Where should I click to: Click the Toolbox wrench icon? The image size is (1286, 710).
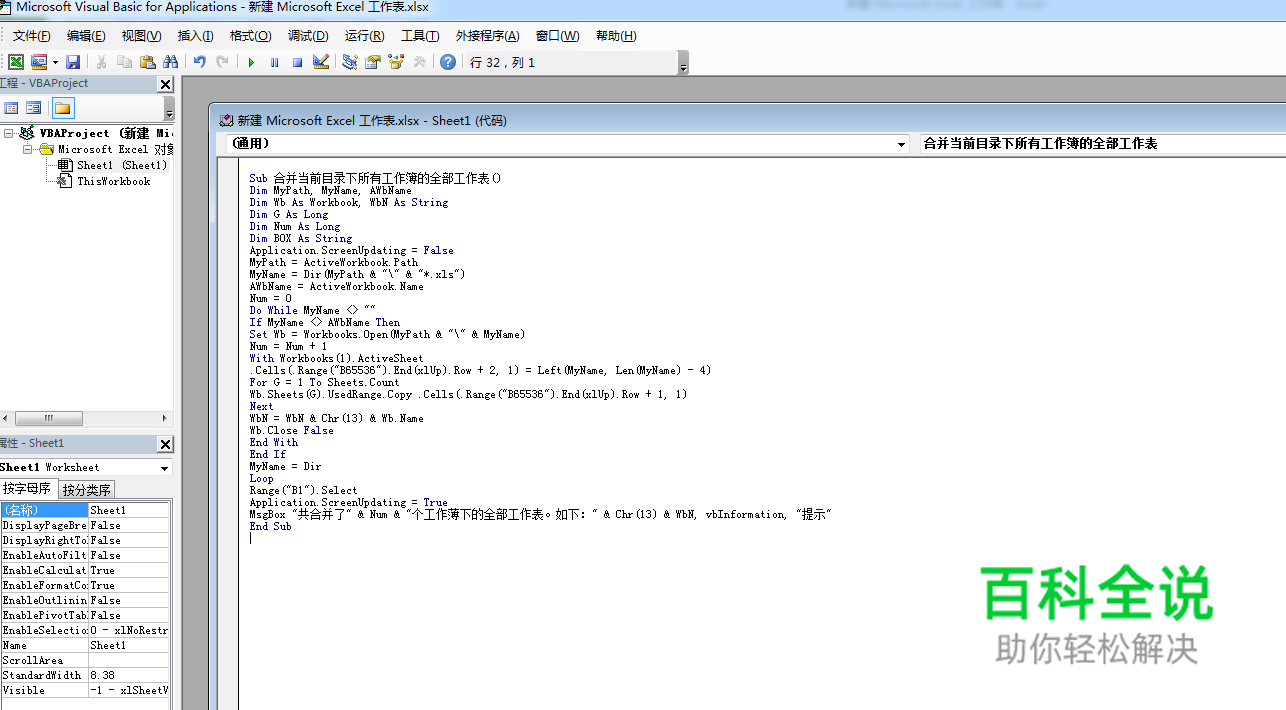pos(420,62)
